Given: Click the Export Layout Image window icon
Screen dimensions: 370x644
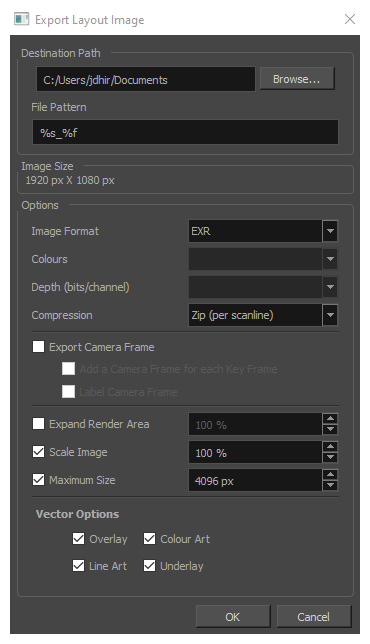Looking at the screenshot, I should click(21, 19).
